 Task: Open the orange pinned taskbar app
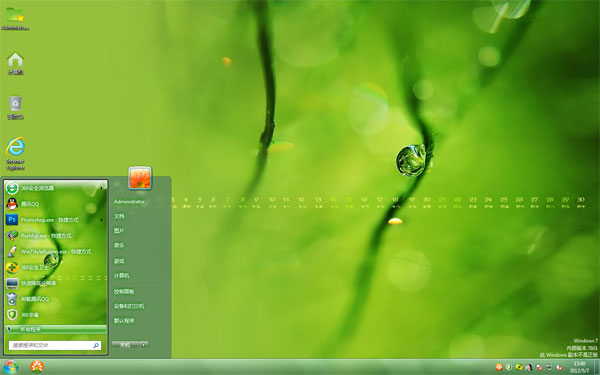click(37, 367)
